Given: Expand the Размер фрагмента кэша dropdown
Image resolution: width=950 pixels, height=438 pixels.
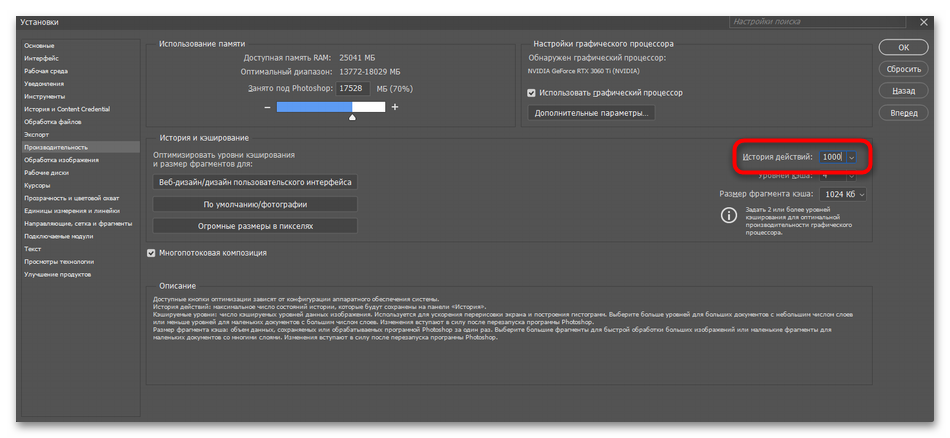Looking at the screenshot, I should pyautogui.click(x=861, y=194).
